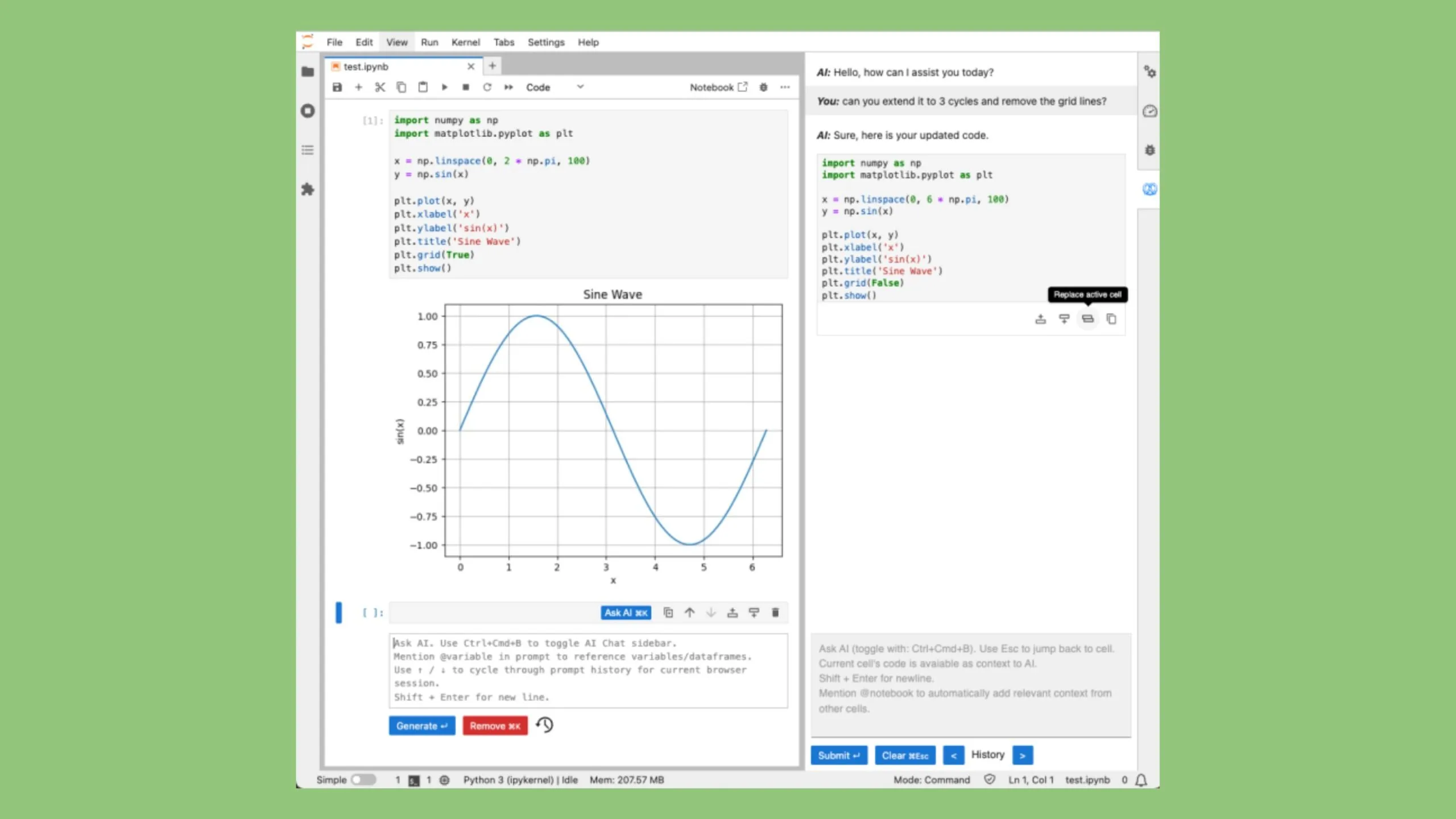This screenshot has height=819, width=1456.
Task: Open debugger panel bug icon in right sidebar
Action: 1149,150
